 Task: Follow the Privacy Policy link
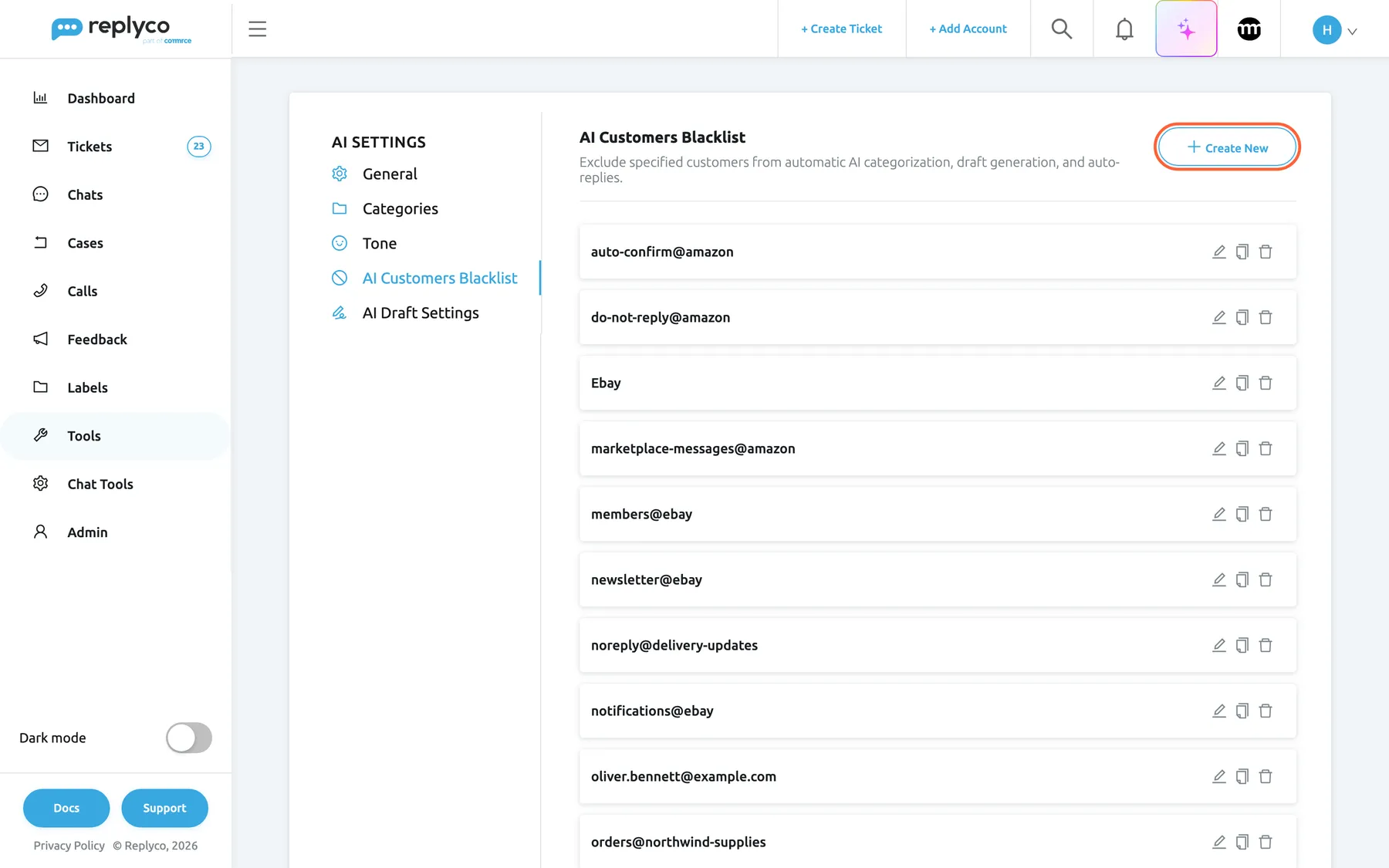(x=69, y=846)
